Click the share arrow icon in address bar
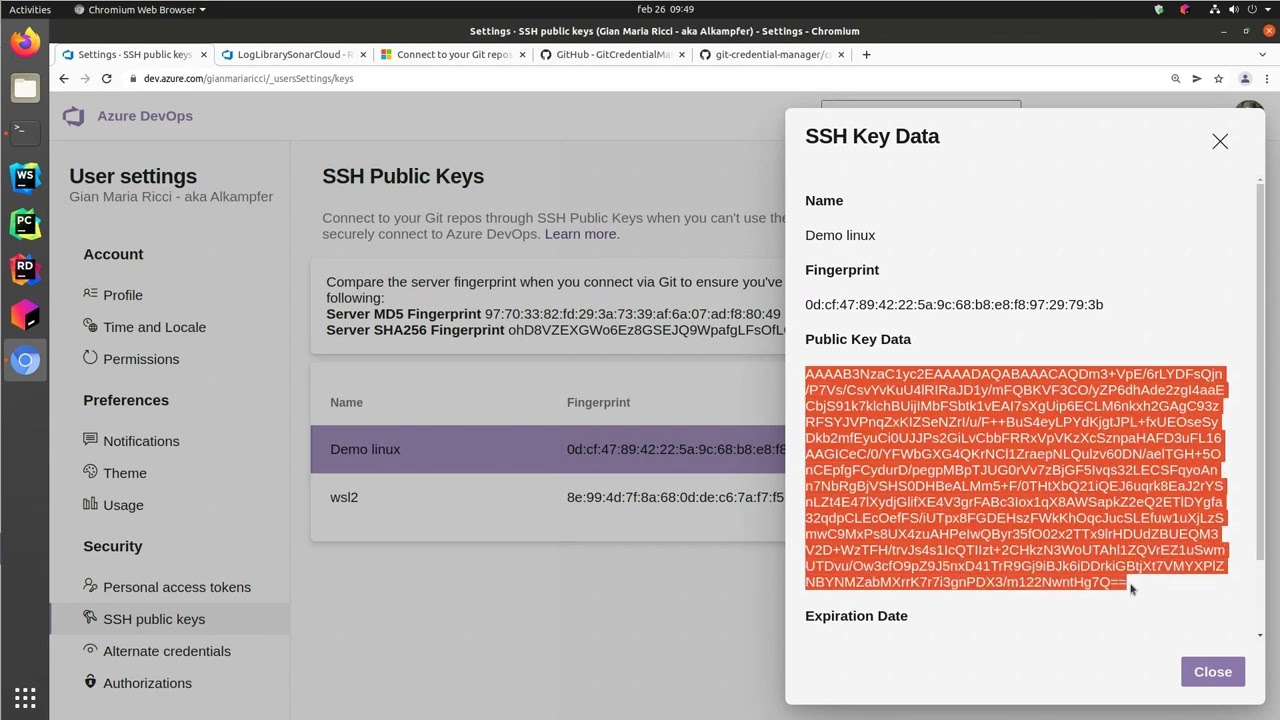The height and width of the screenshot is (720, 1280). click(x=1197, y=79)
